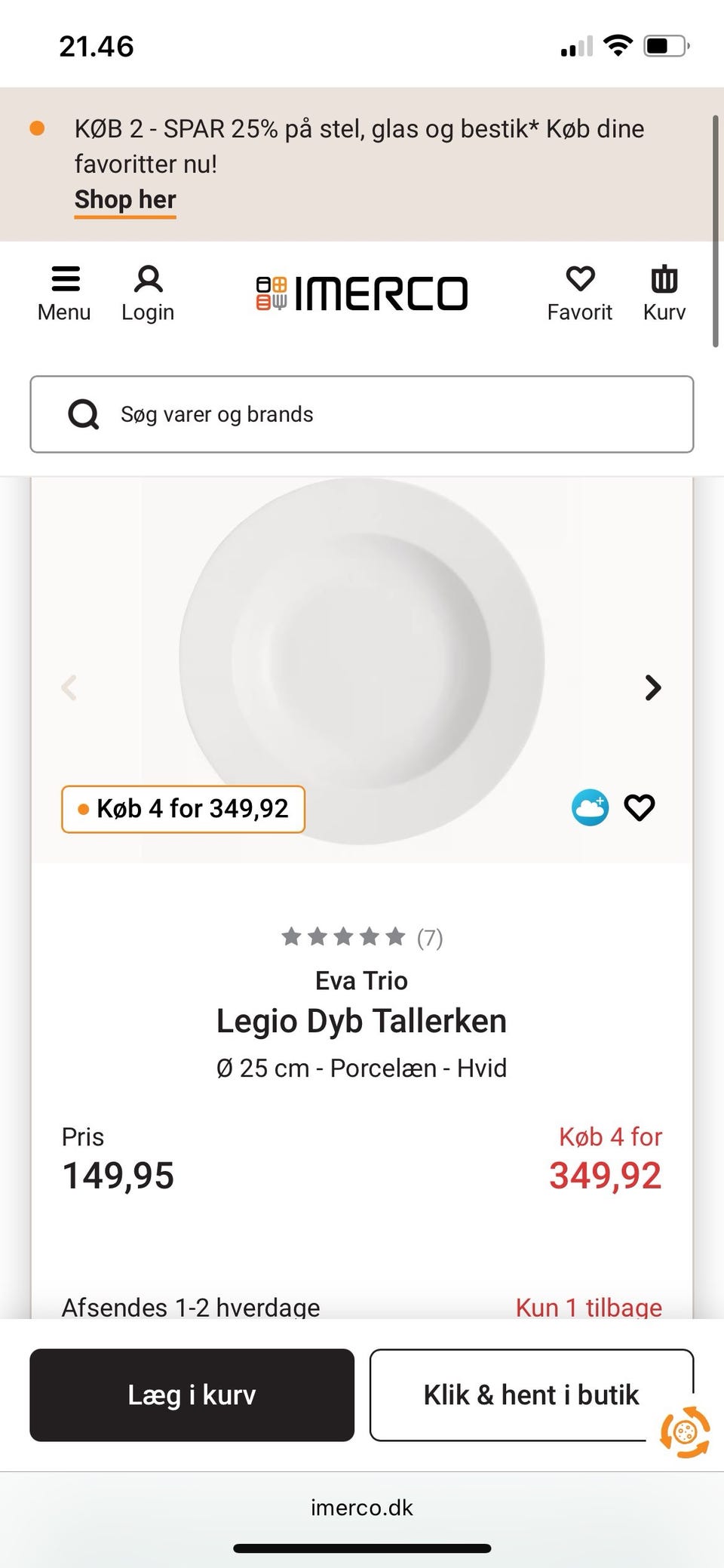Toggle favorite heart on product image
This screenshot has width=724, height=1568.
coord(640,808)
